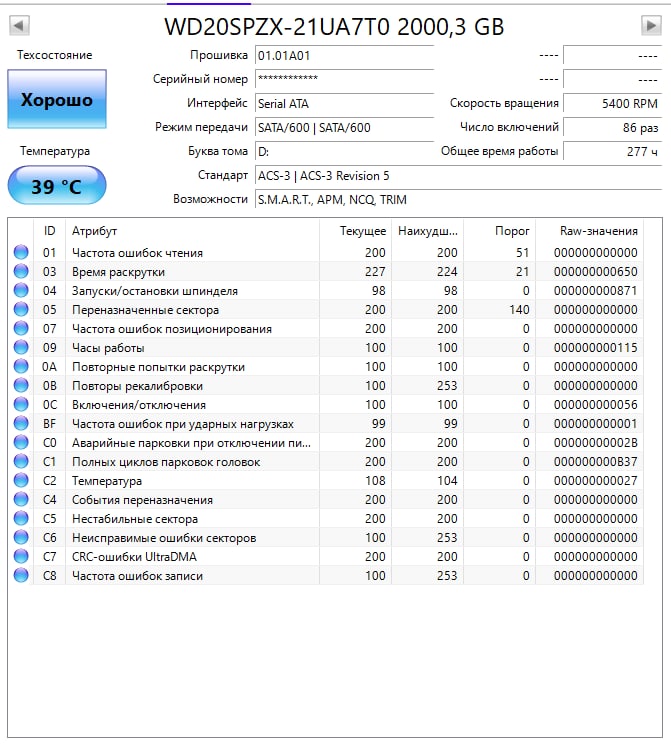Screen dimensions: 671x744
Task: Click the drive title WD20SPZX-21UA7T0 2000,3 GB
Action: pos(334,27)
